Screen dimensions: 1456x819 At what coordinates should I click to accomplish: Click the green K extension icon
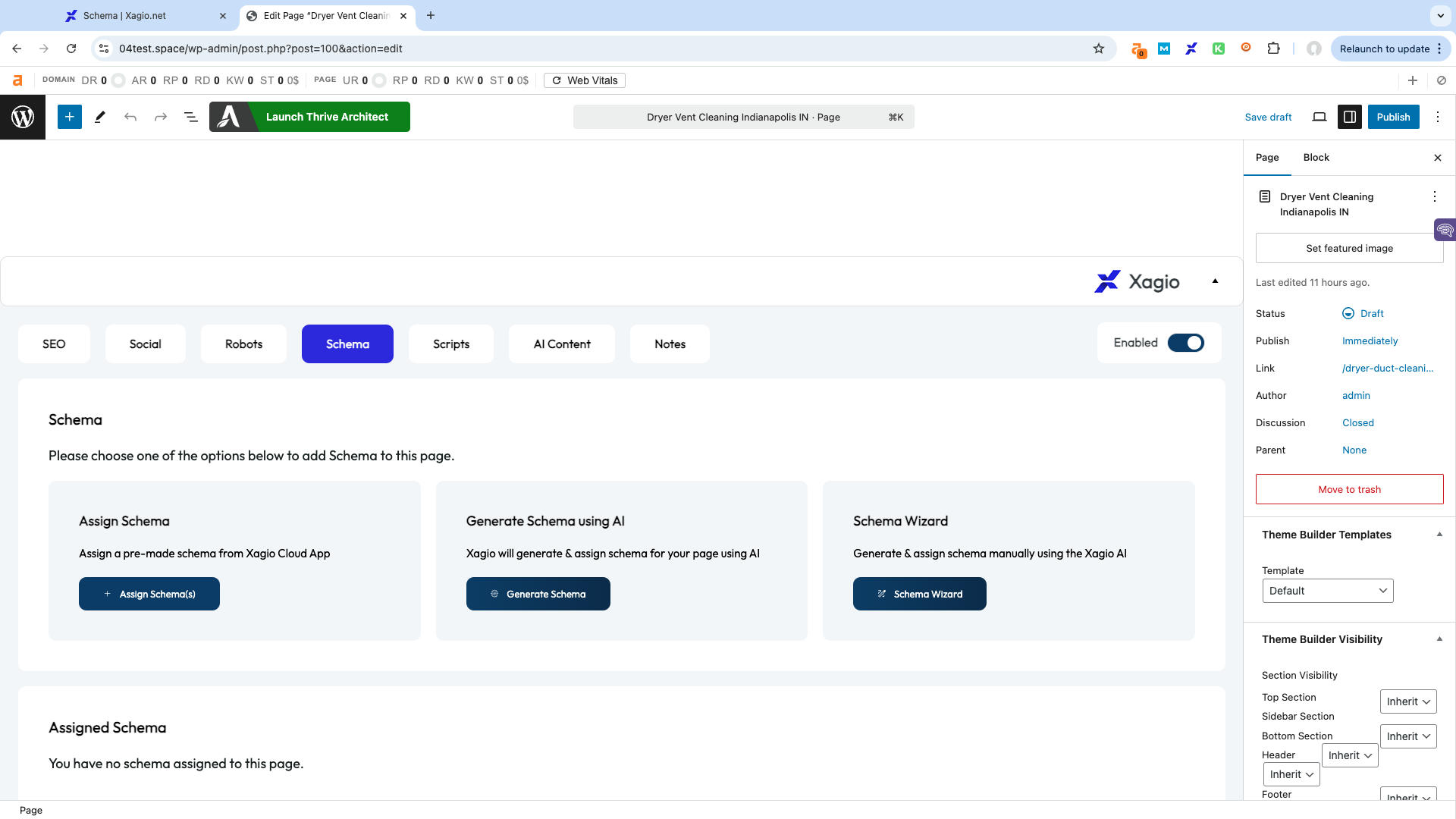tap(1219, 49)
